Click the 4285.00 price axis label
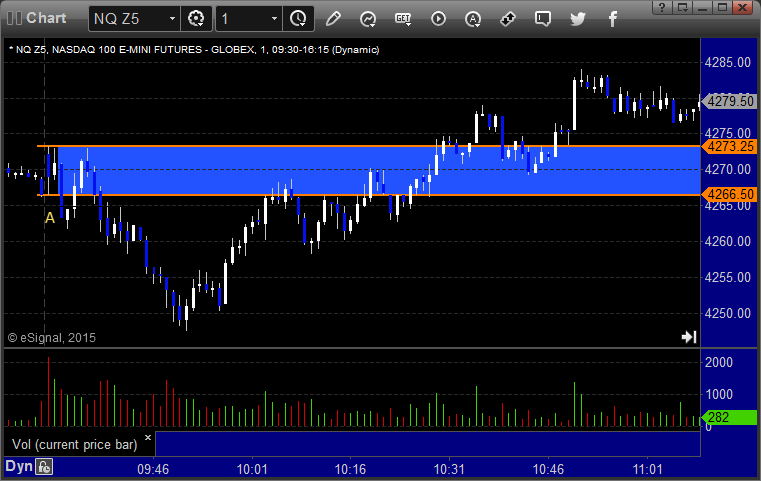This screenshot has height=481, width=761. [x=728, y=62]
